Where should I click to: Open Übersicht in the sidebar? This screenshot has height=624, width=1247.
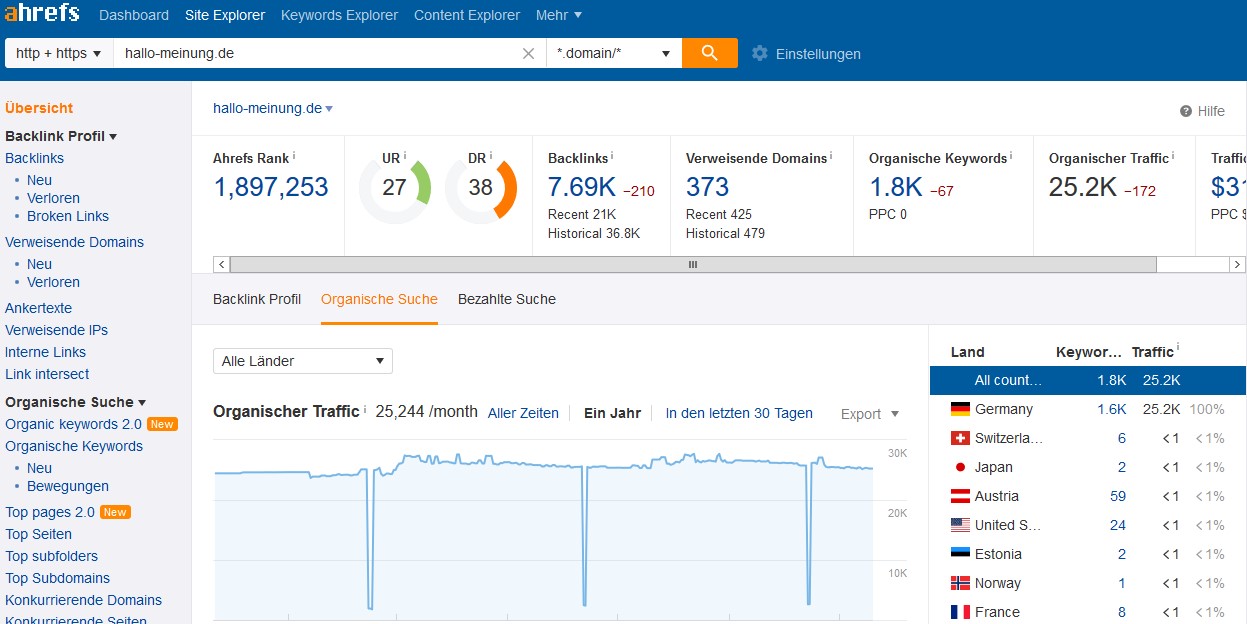click(x=39, y=108)
